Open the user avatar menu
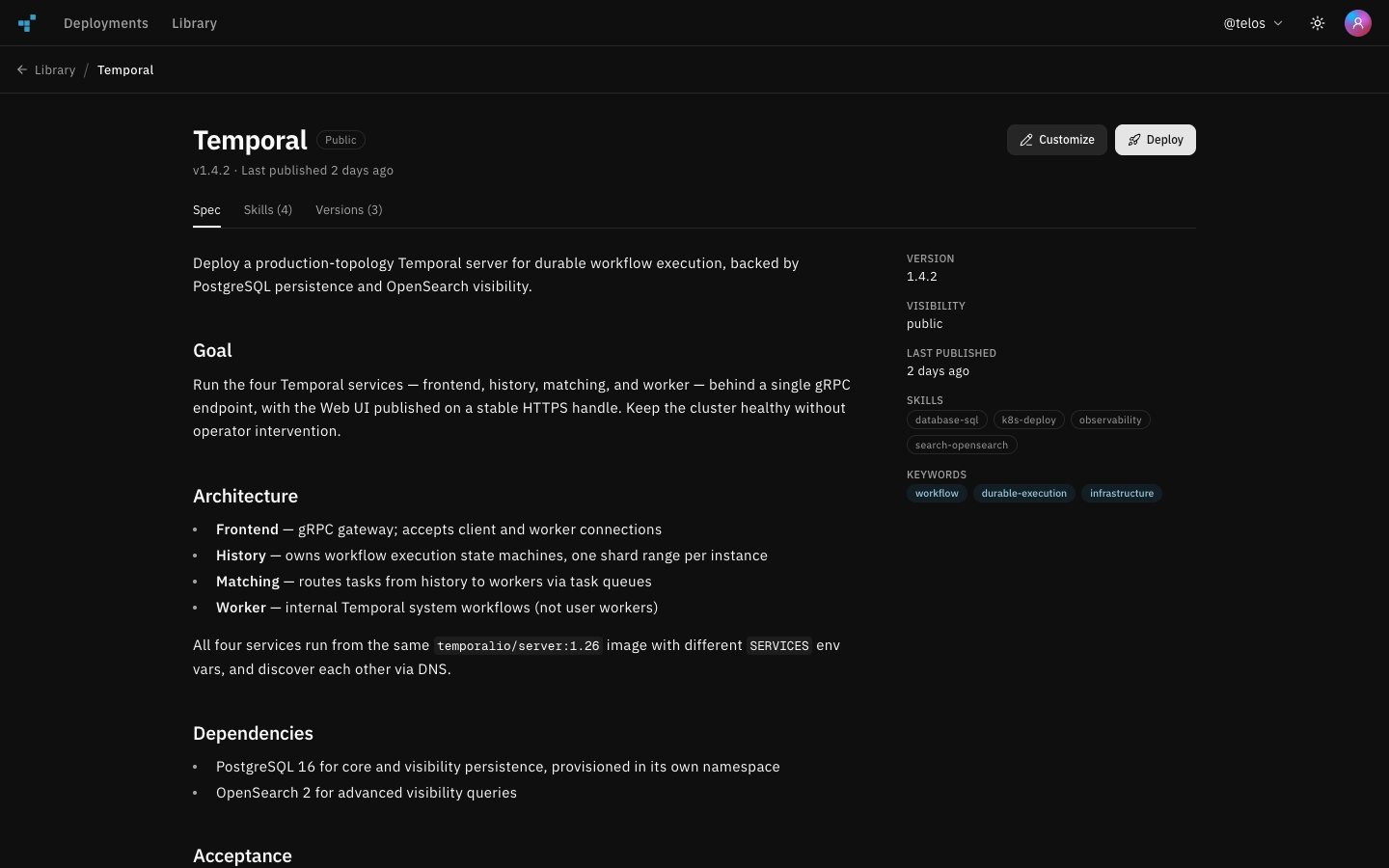This screenshot has height=868, width=1389. coord(1358,23)
